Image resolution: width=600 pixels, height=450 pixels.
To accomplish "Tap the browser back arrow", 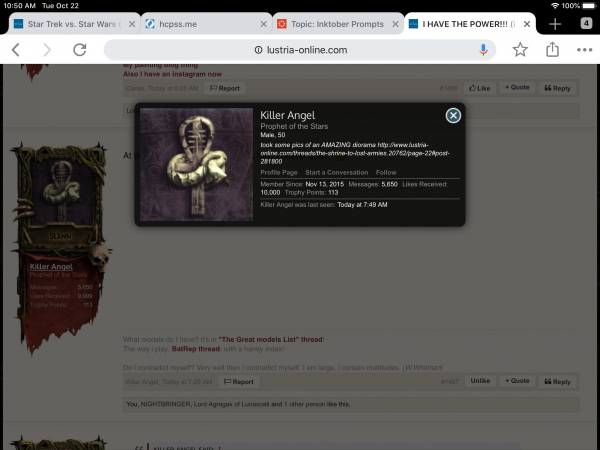I will [16, 49].
